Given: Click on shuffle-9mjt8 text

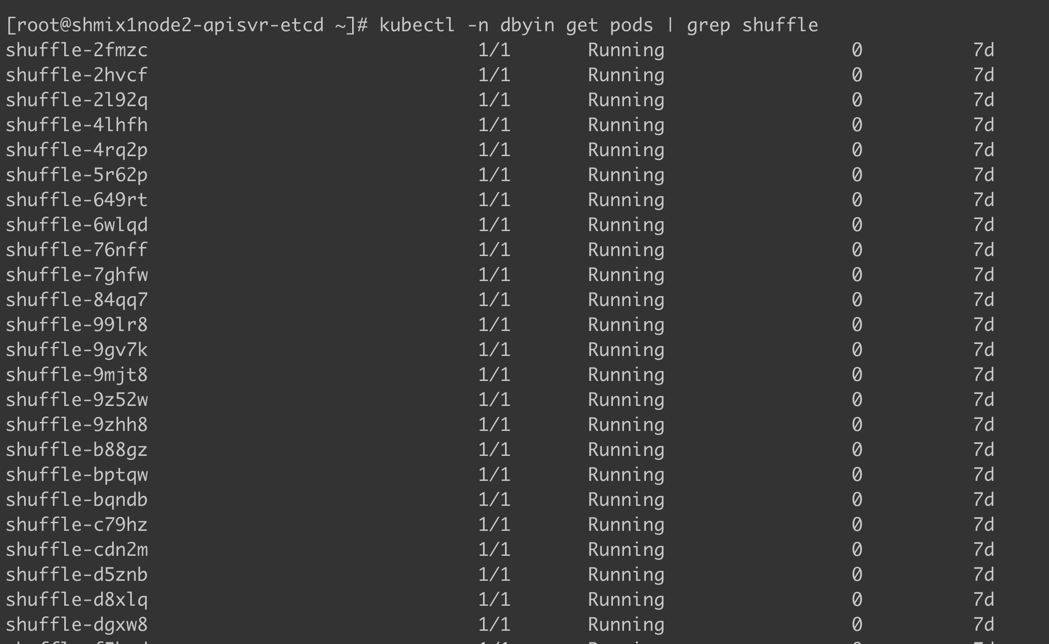Looking at the screenshot, I should click(77, 375).
